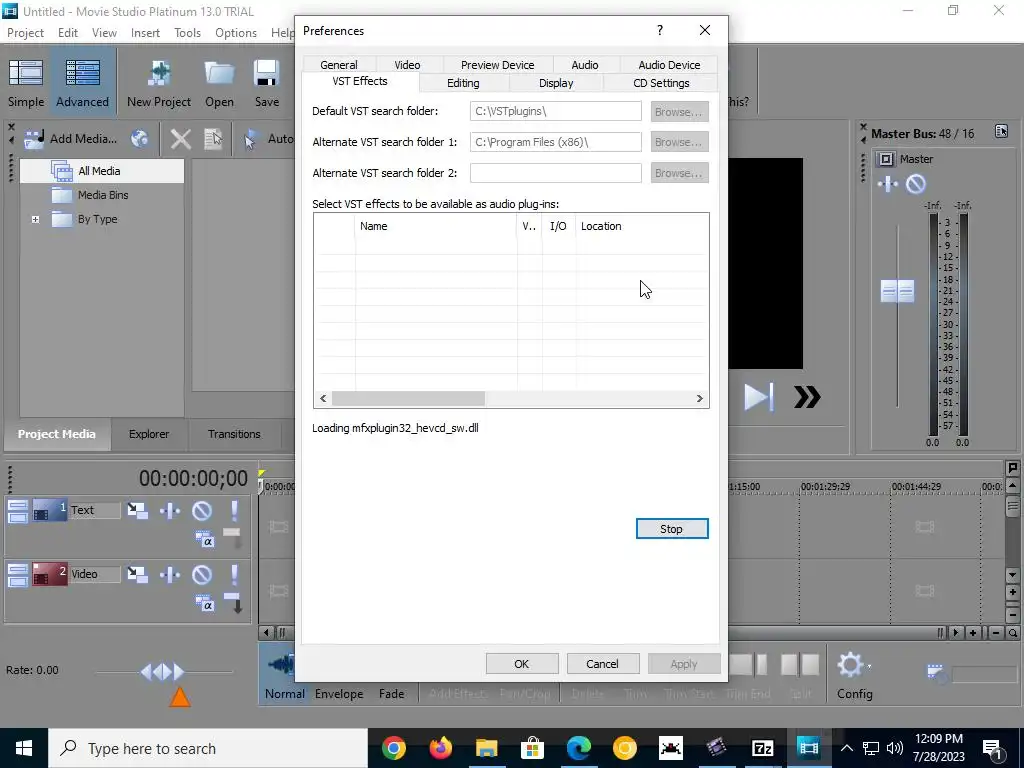Viewport: 1024px width, 768px height.
Task: Open the Project menu
Action: 25,33
